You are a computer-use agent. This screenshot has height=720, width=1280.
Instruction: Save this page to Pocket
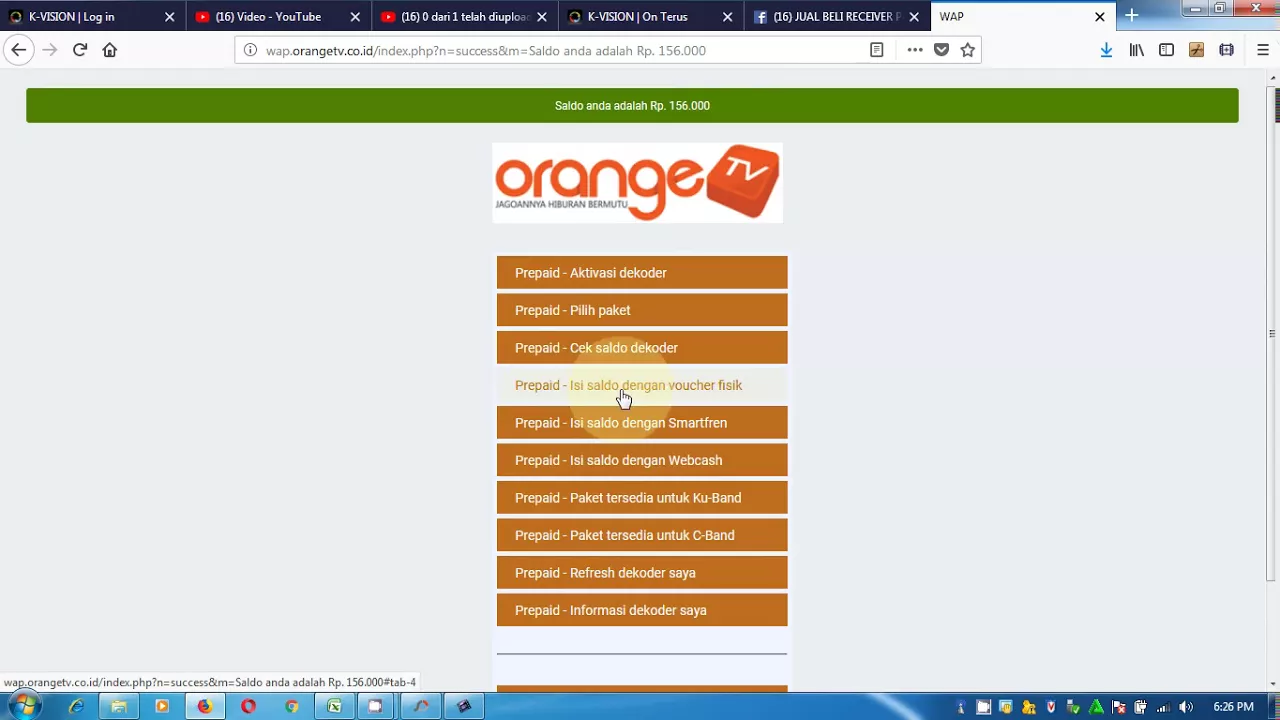point(941,50)
